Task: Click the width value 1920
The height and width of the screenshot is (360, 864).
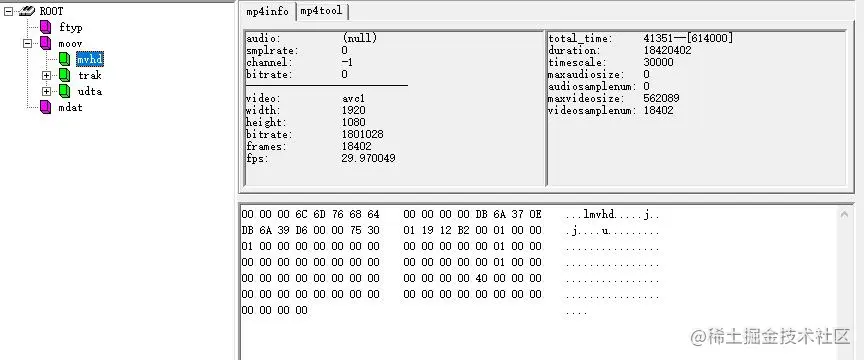Action: (354, 110)
